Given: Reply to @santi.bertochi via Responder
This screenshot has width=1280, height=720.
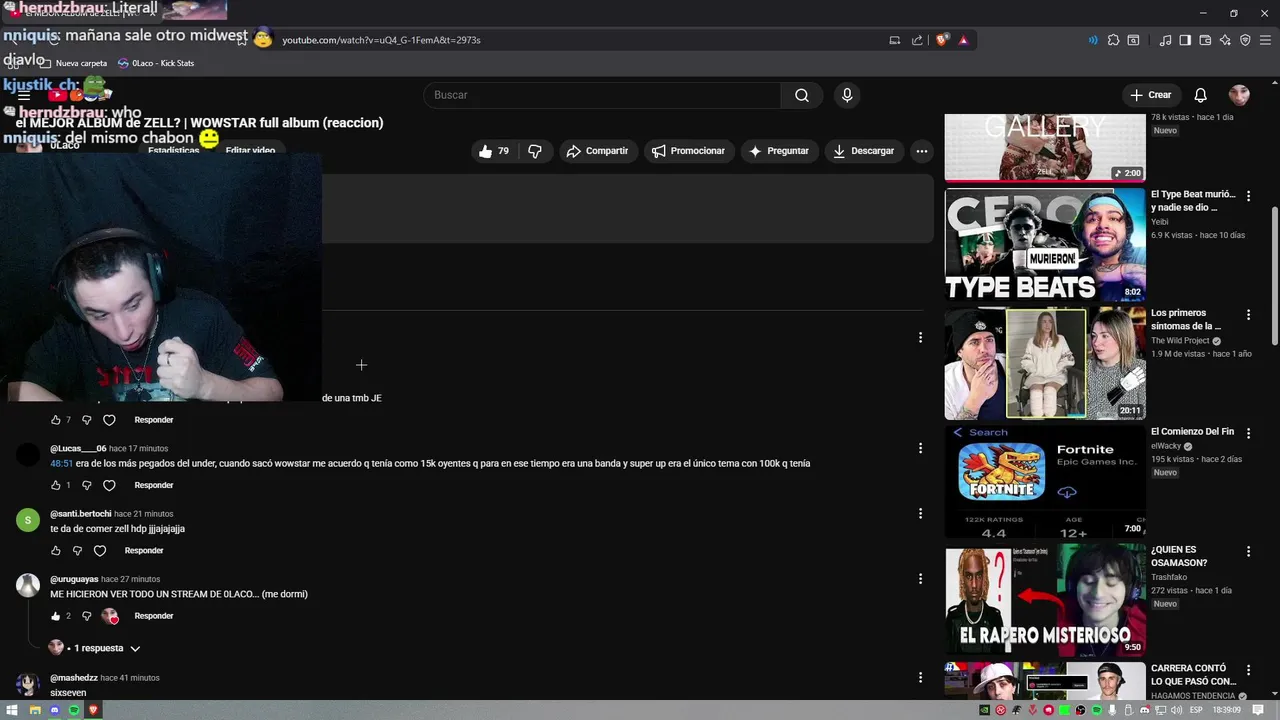Looking at the screenshot, I should coord(144,551).
